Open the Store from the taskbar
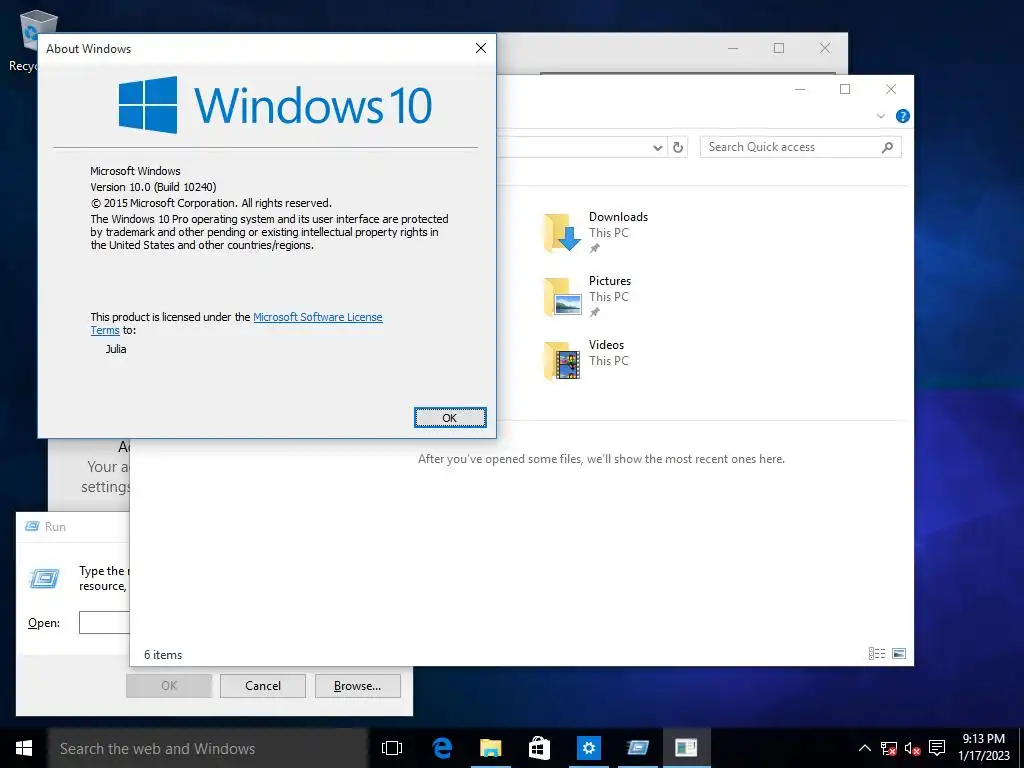The width and height of the screenshot is (1024, 768). click(x=539, y=748)
